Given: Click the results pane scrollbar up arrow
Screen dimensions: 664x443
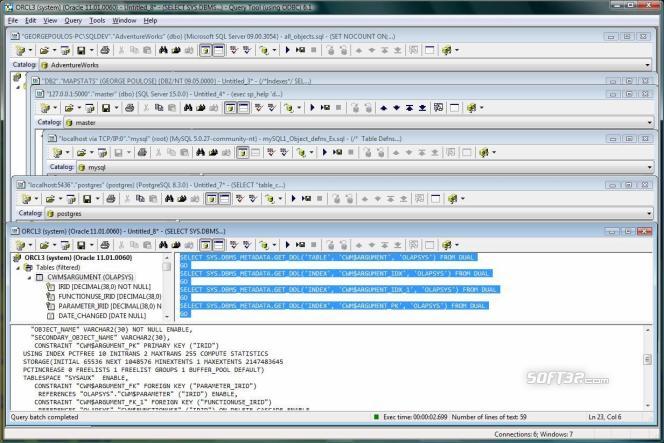Looking at the screenshot, I should coord(647,329).
